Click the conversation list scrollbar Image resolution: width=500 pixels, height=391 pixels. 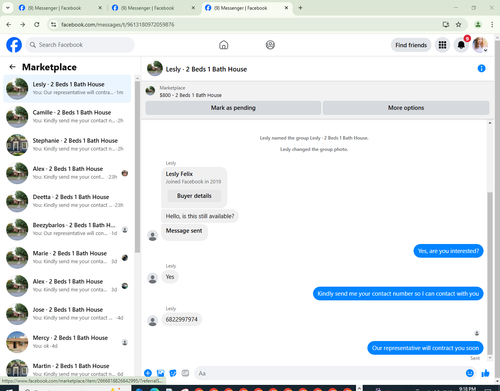click(x=137, y=167)
